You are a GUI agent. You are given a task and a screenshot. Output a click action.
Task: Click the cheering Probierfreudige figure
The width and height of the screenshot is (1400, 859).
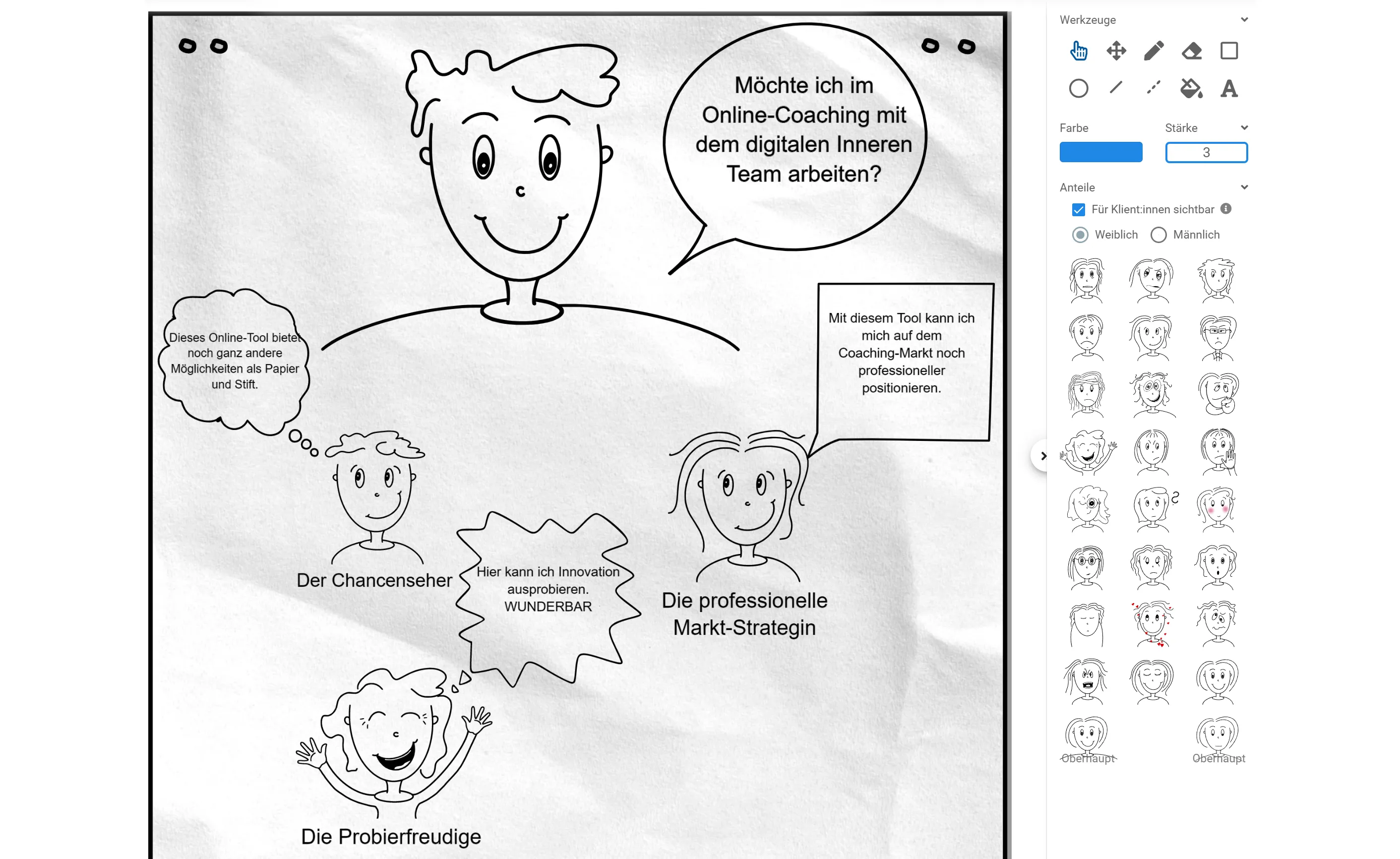click(x=393, y=743)
